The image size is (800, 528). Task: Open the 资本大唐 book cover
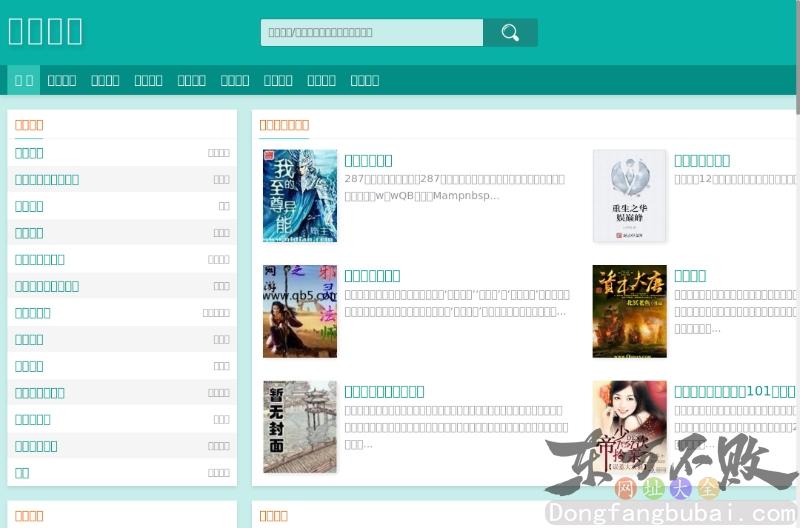coord(629,311)
